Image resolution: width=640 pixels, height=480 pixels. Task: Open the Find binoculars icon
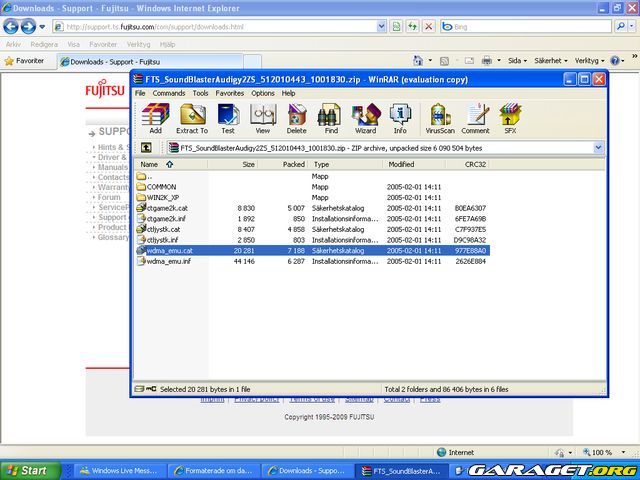[330, 117]
